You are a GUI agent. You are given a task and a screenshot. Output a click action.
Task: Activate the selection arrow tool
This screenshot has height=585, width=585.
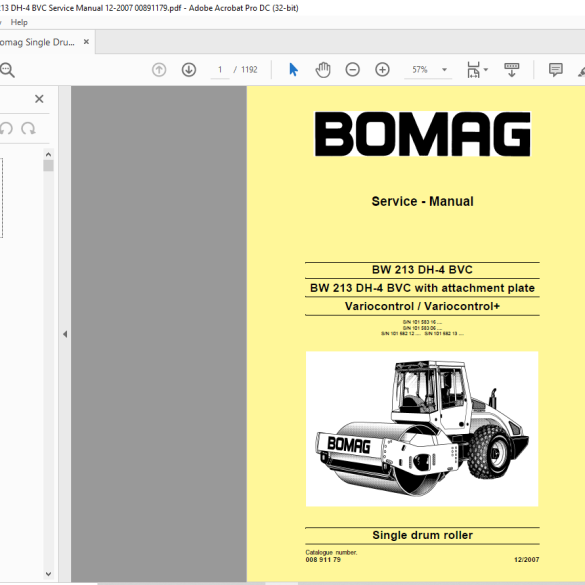294,70
